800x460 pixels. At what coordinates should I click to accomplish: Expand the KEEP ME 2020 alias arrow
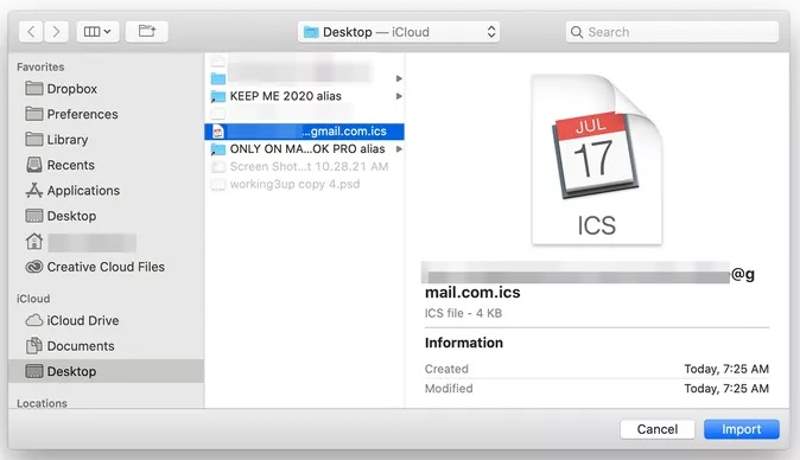pyautogui.click(x=399, y=96)
